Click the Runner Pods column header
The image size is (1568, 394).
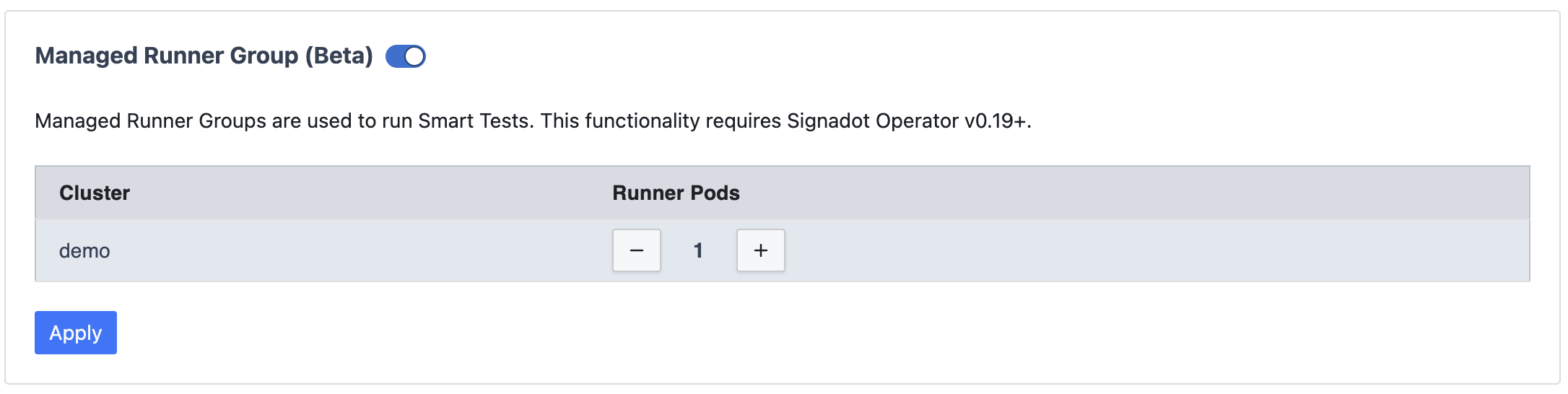coord(676,193)
